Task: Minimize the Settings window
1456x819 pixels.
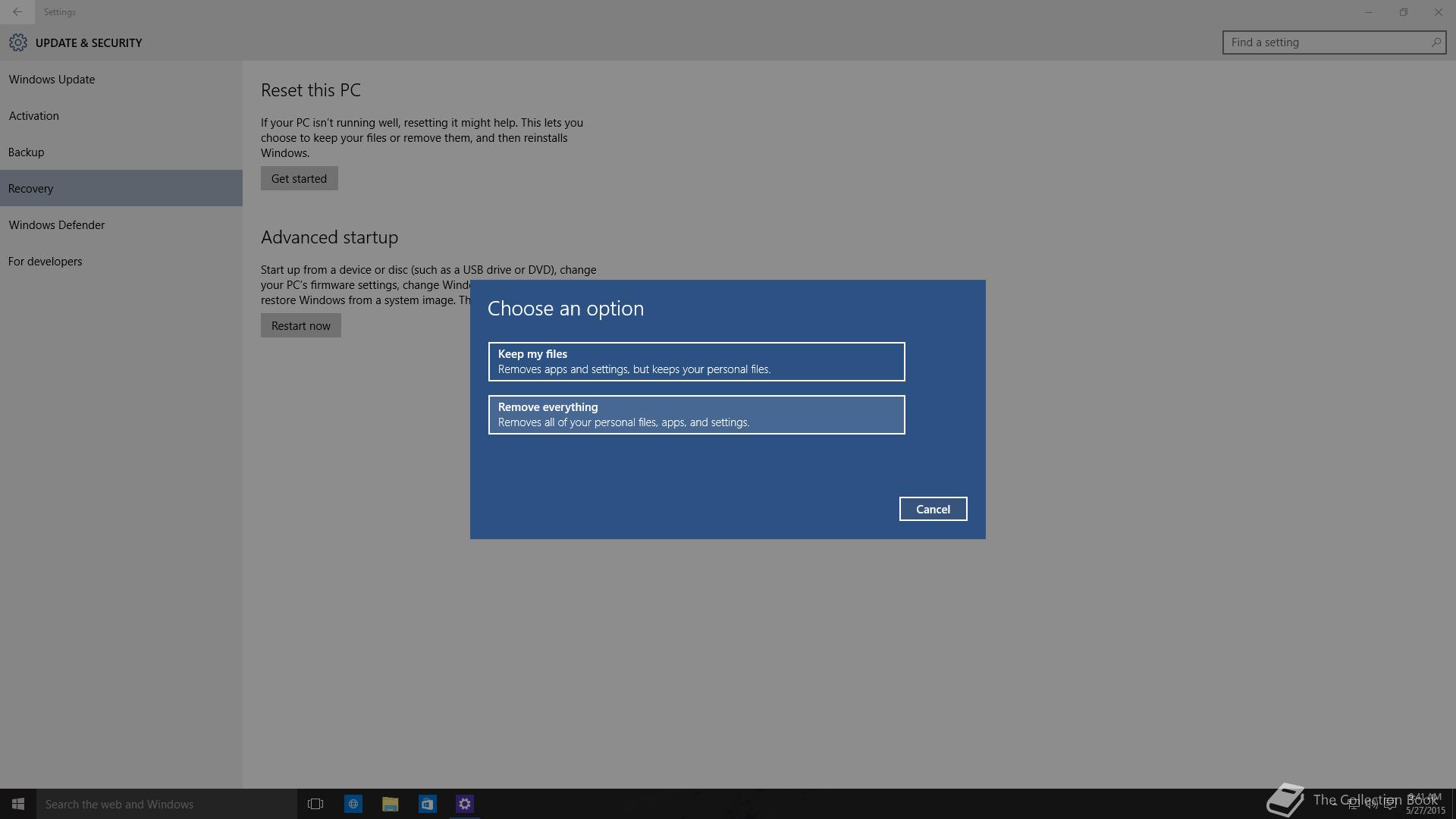Action: [1369, 12]
